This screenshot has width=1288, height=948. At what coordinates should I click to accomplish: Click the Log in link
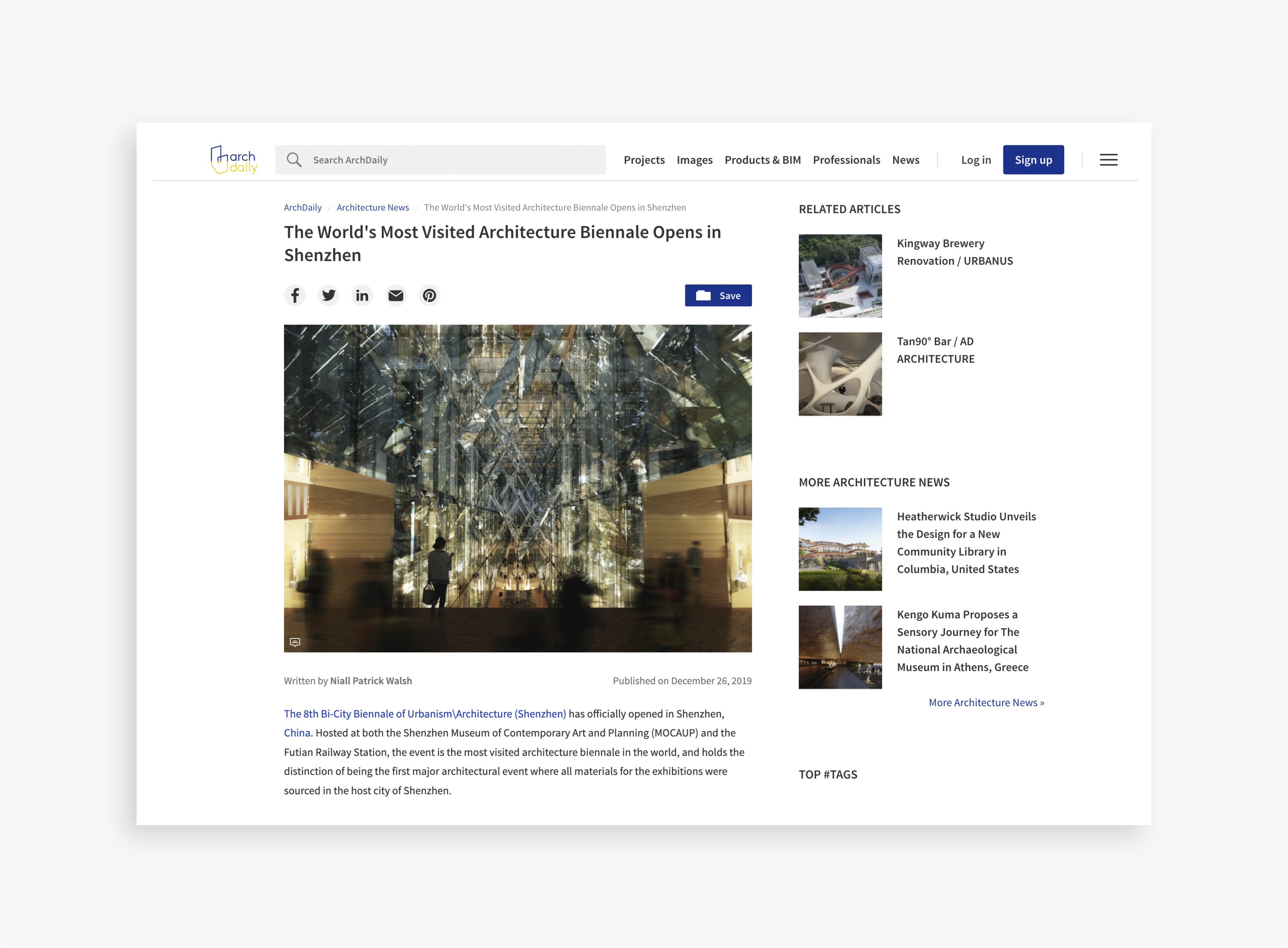(976, 160)
